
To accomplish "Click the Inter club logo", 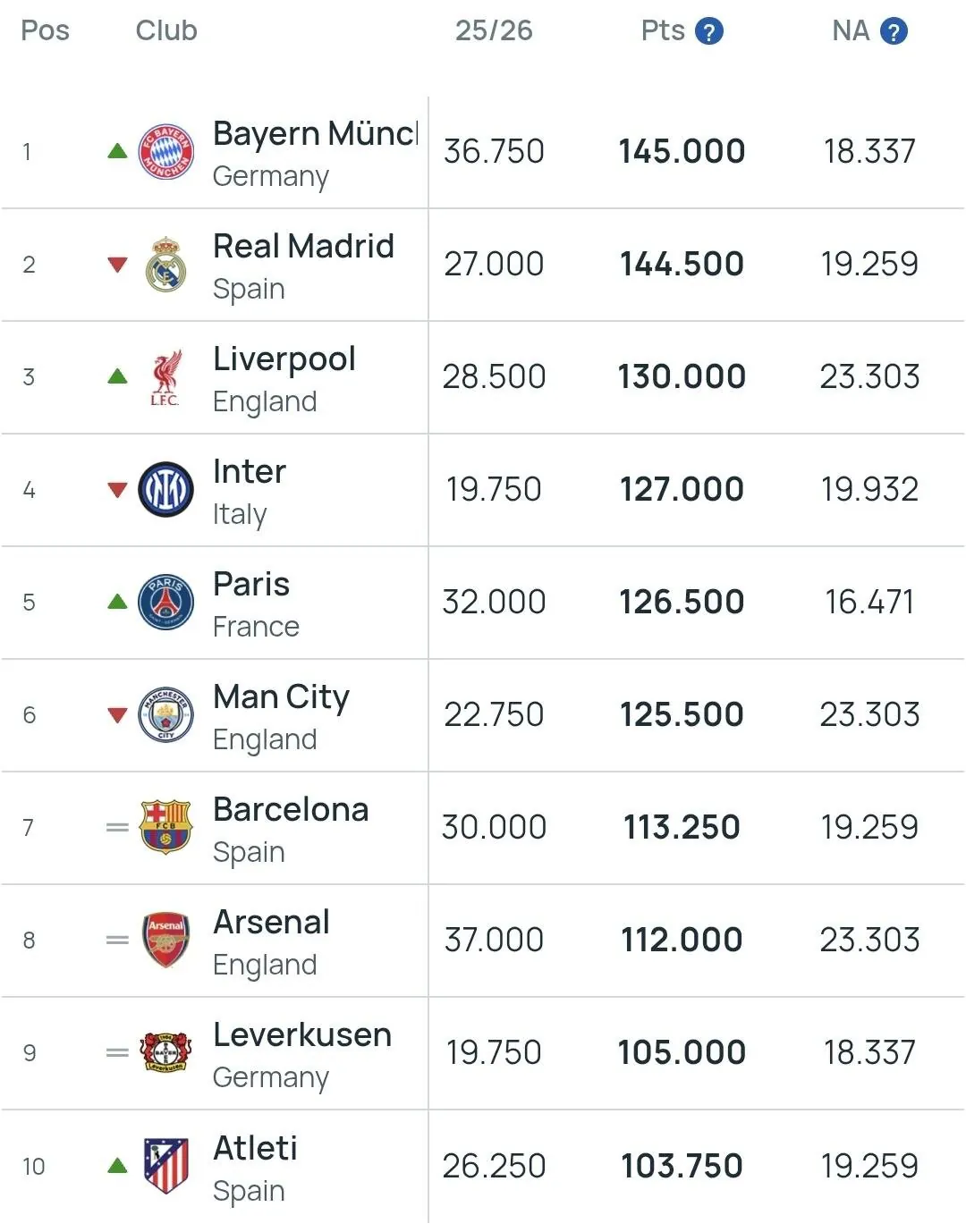I will point(166,490).
